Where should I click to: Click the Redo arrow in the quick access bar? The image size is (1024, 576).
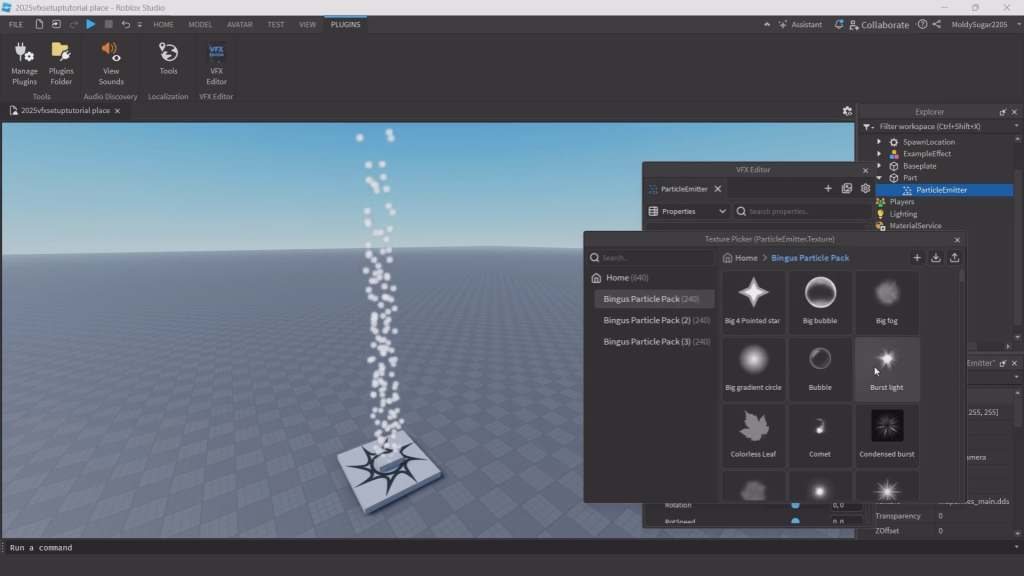coord(74,24)
